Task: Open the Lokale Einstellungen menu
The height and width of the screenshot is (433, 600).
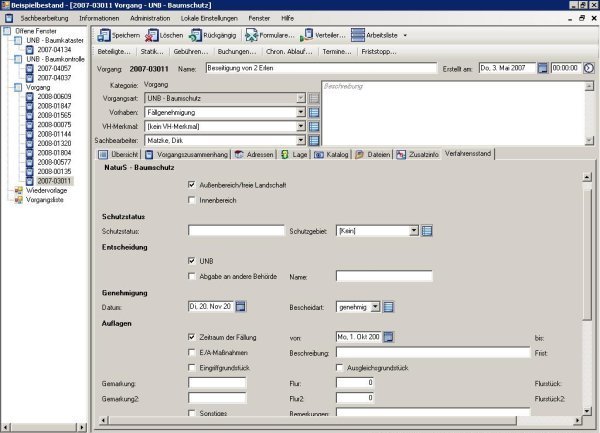Action: 209,18
